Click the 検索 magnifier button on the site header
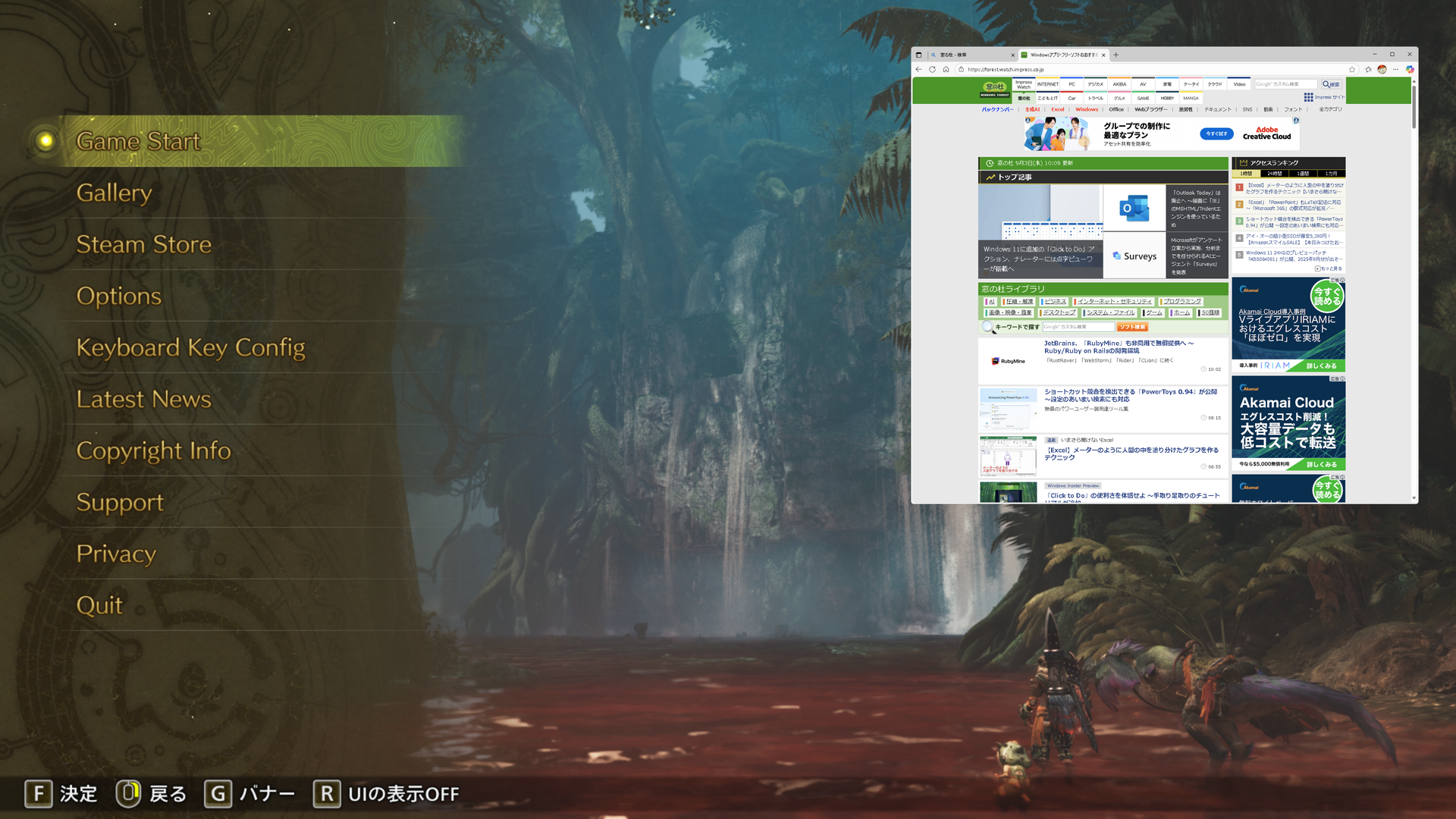 tap(1331, 84)
